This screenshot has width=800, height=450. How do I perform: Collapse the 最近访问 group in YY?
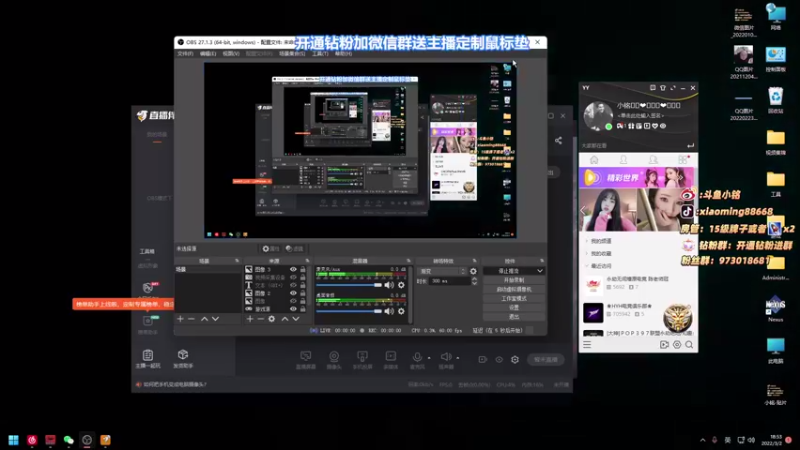(586, 266)
